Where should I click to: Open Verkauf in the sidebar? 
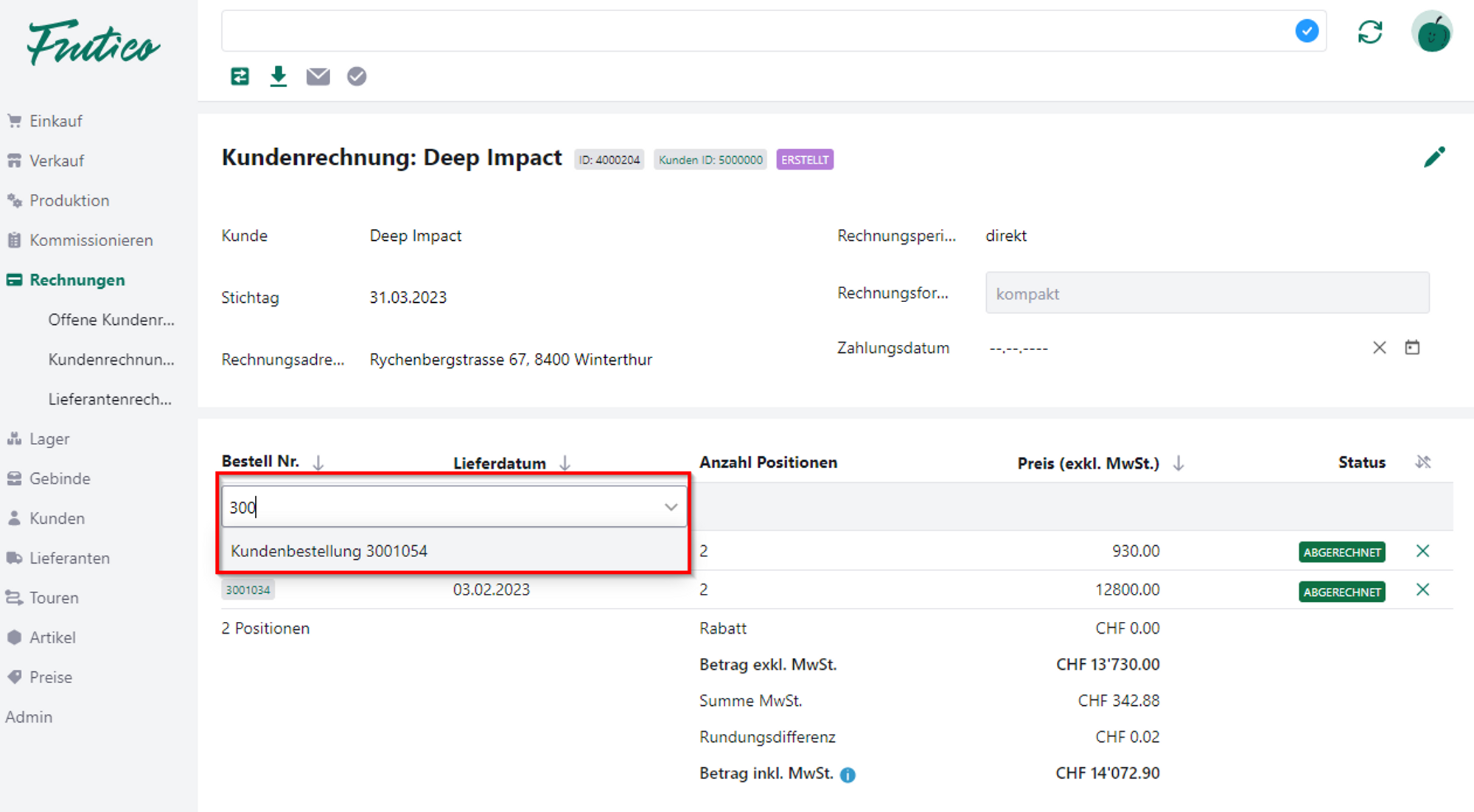56,161
